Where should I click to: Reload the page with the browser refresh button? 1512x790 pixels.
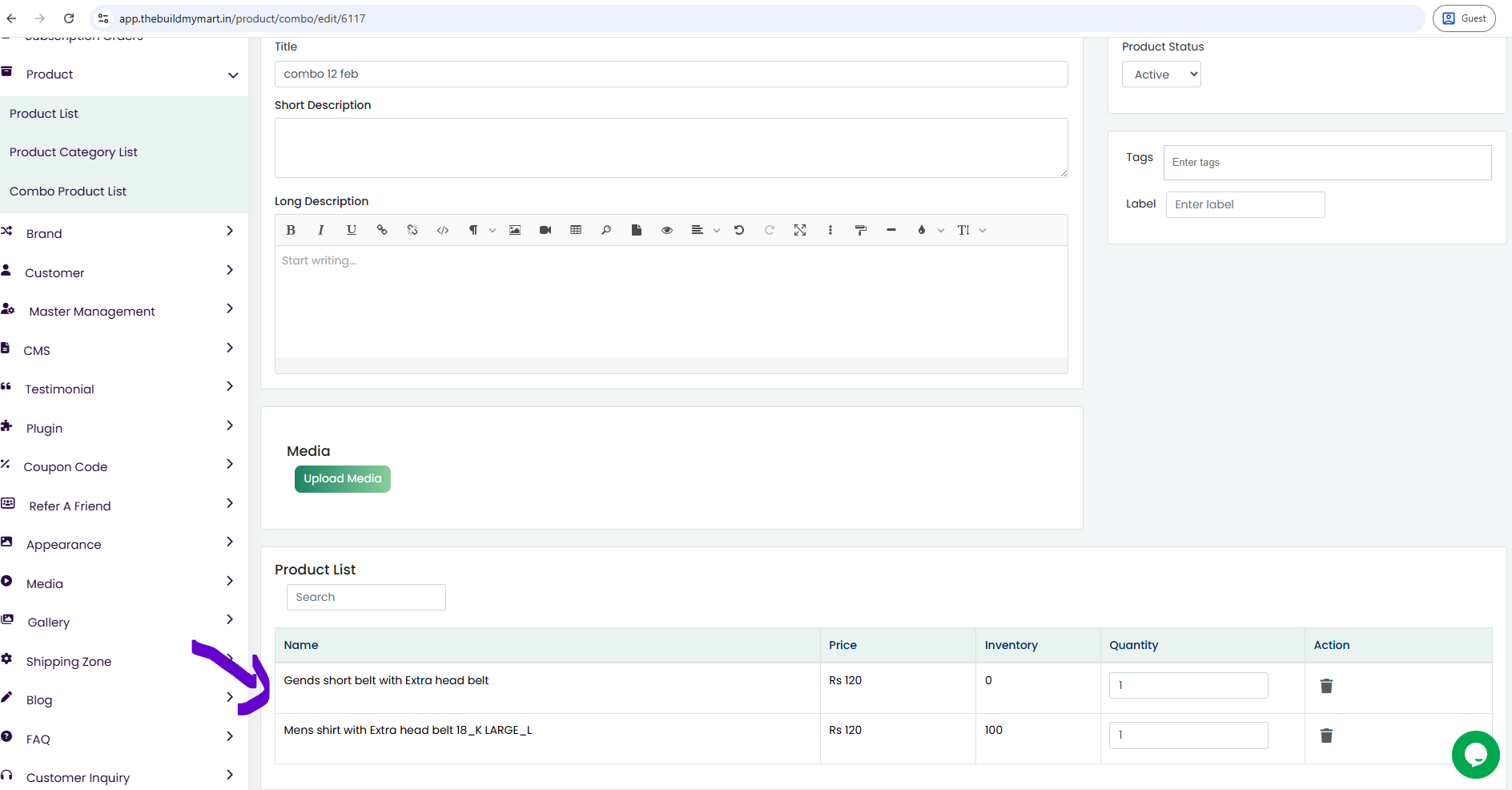click(69, 18)
